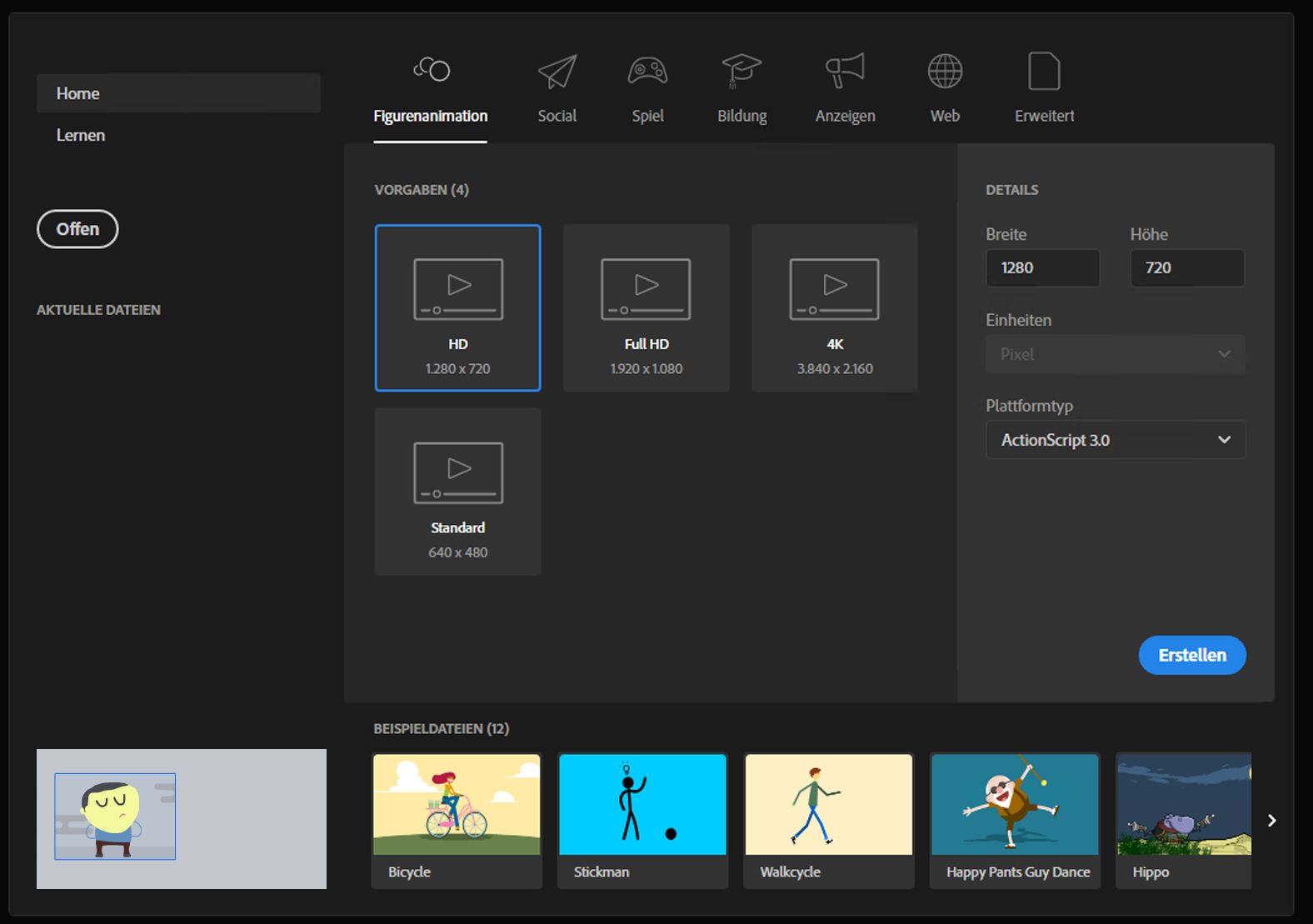
Task: Click the Erstellen button
Action: click(1192, 655)
